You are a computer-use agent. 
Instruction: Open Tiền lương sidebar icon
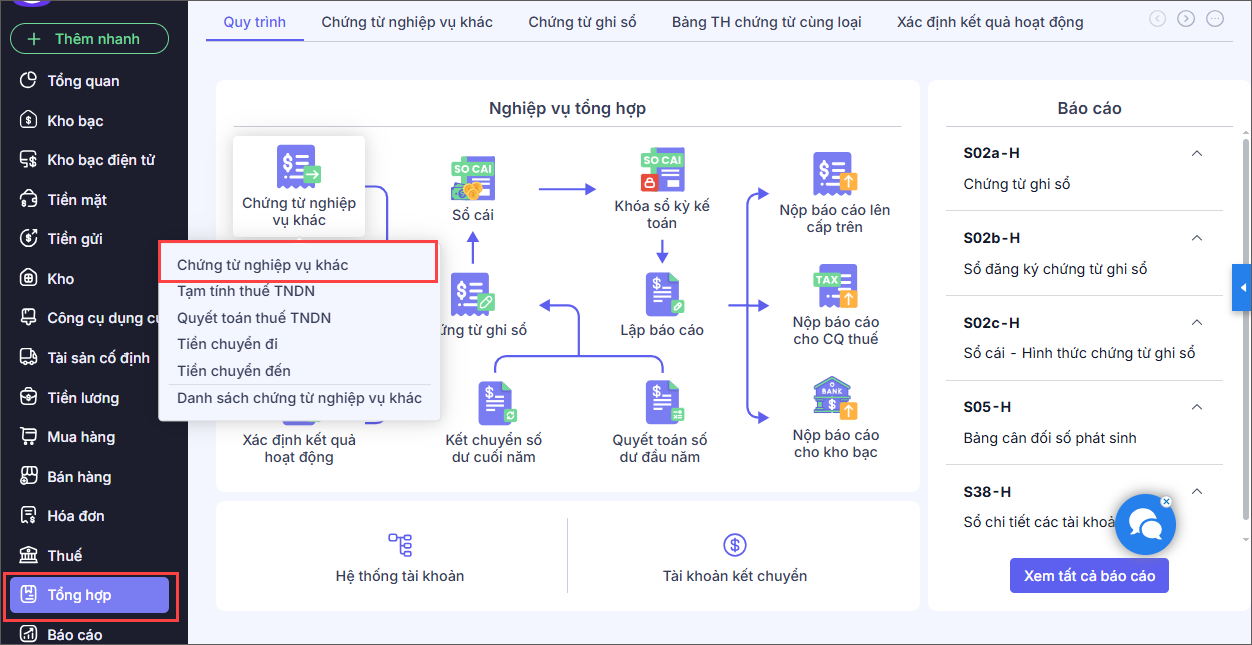[29, 398]
